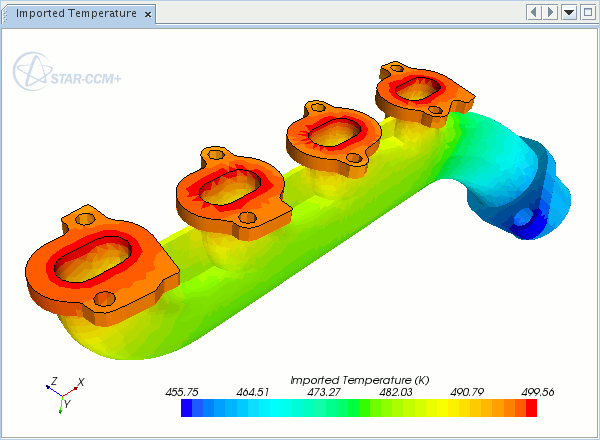Click the XYZ coordinate axes triad
This screenshot has height=440, width=600.
pos(63,393)
